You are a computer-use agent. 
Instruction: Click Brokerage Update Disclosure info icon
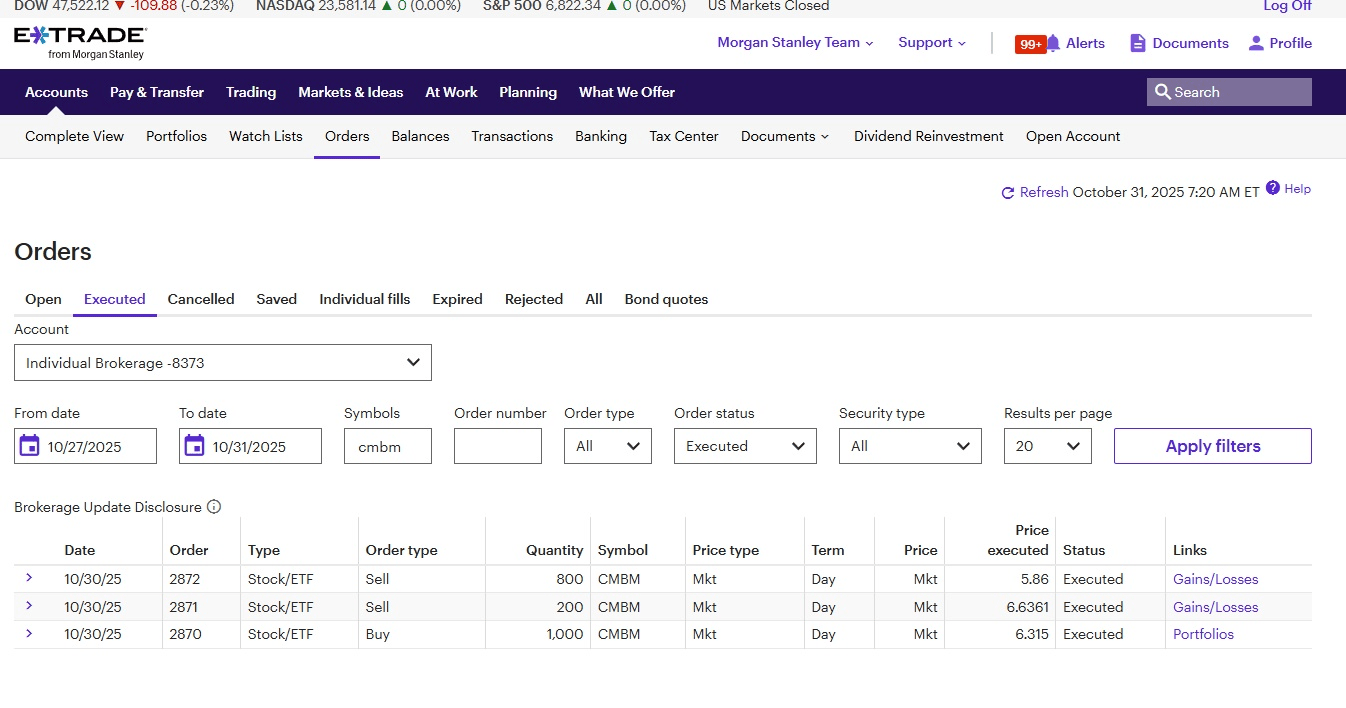(x=214, y=507)
